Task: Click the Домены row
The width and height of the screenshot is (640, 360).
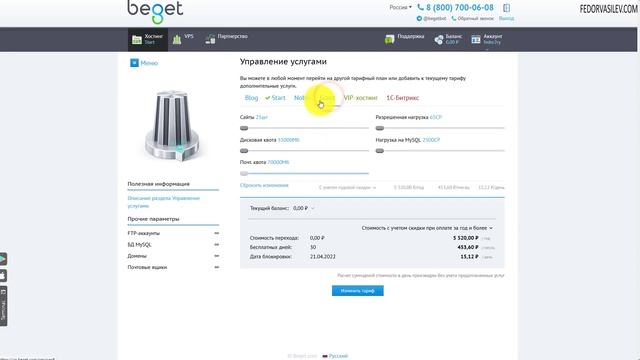Action: (x=173, y=256)
